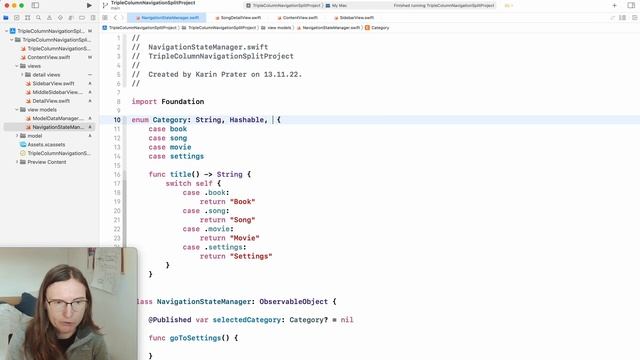Click NavigationStateManager.swift breadcrumb in jump bar
Image resolution: width=640 pixels, height=360 pixels.
pos(328,28)
